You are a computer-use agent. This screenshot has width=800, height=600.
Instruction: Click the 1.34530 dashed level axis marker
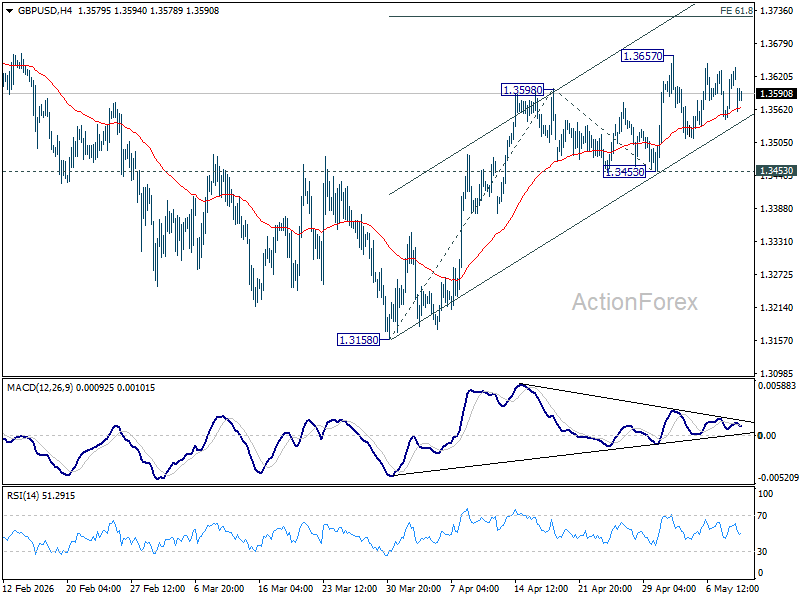click(x=776, y=171)
